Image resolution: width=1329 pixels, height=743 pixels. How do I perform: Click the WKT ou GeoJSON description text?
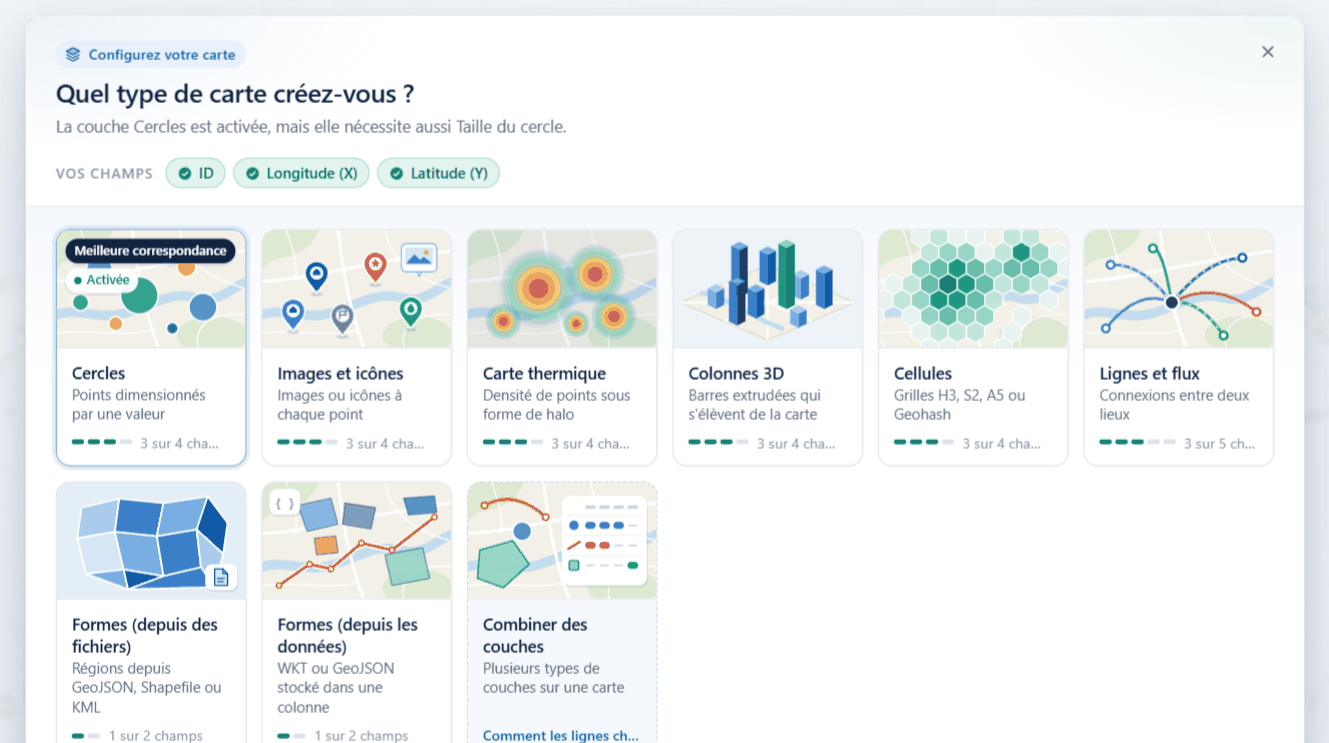[336, 688]
